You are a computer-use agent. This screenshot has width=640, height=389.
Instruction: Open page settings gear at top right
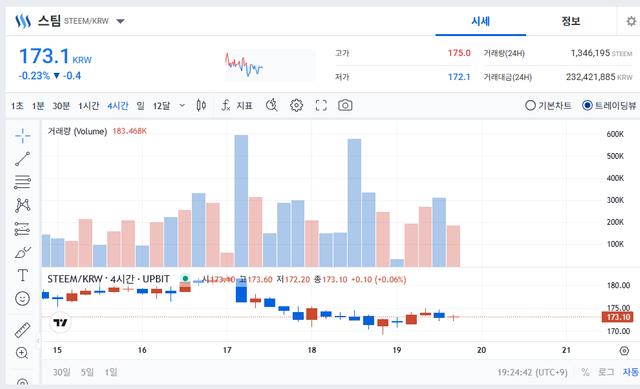click(631, 21)
